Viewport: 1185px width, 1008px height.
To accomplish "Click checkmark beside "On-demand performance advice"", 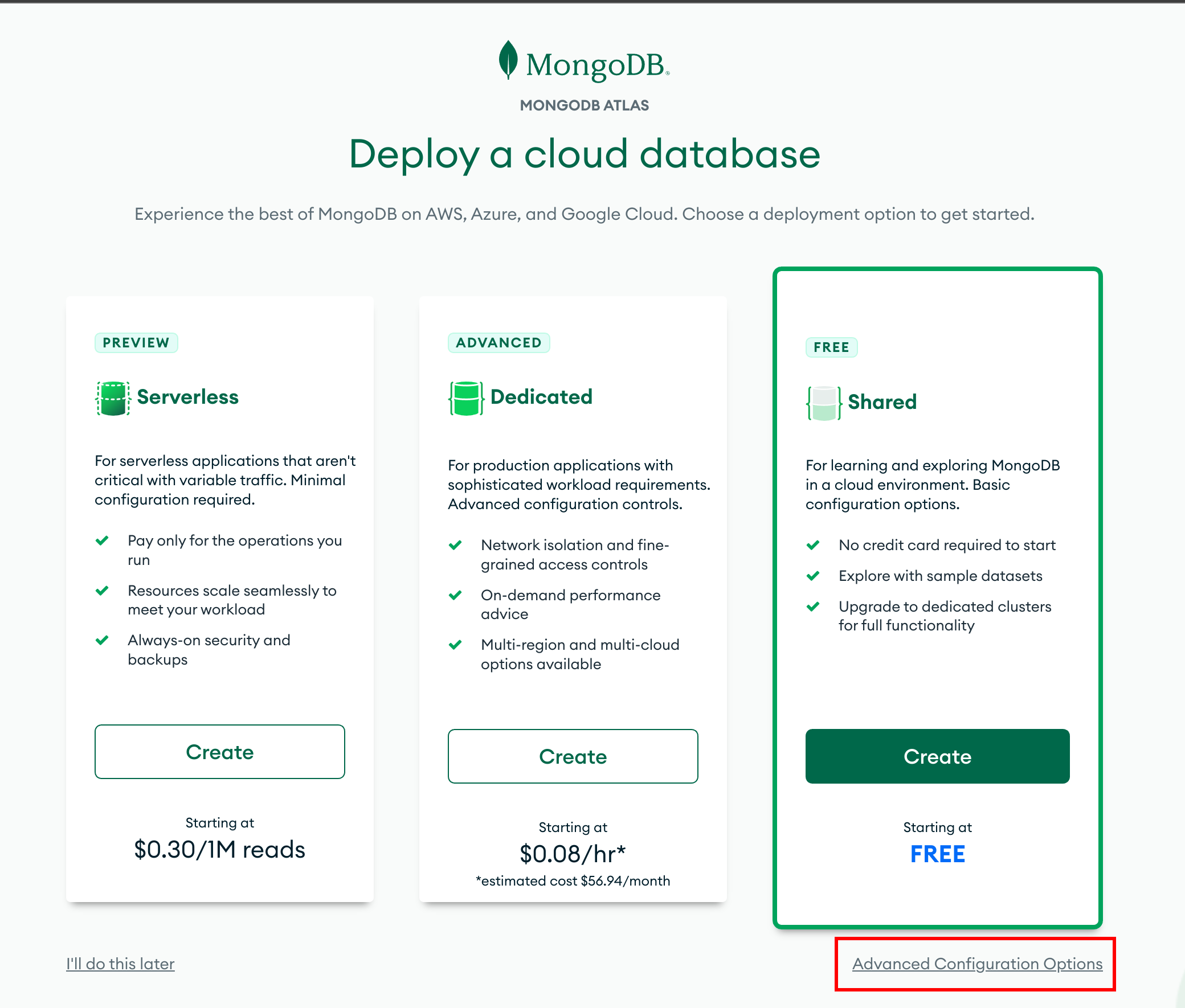I will pos(456,596).
